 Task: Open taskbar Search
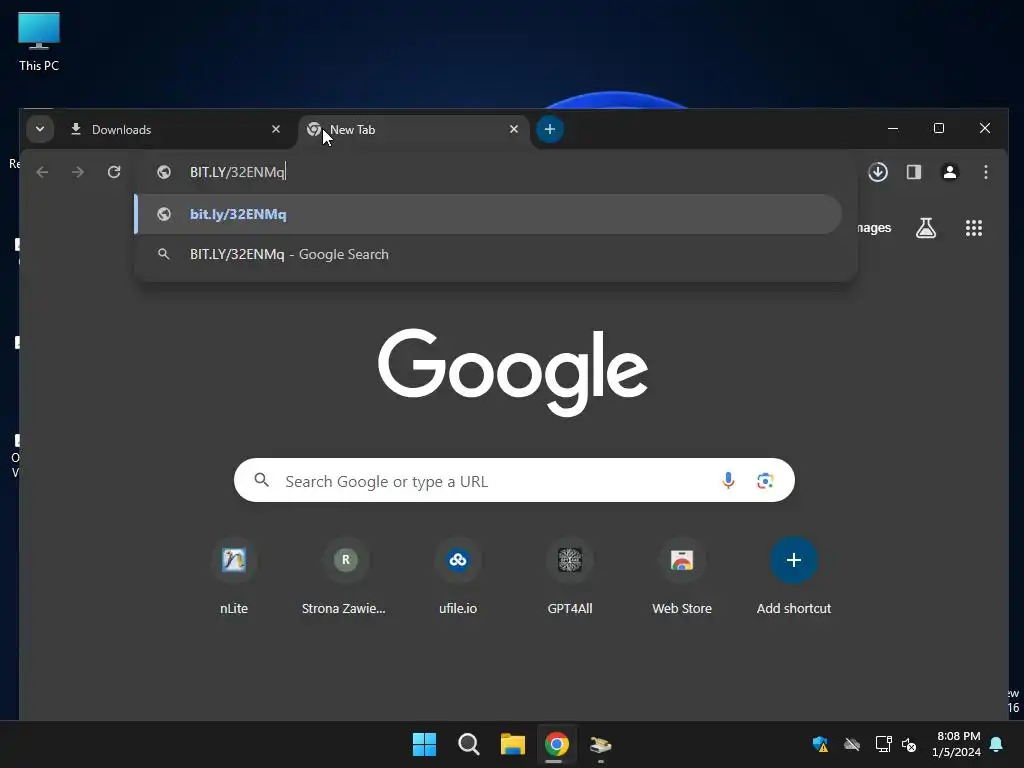[469, 744]
